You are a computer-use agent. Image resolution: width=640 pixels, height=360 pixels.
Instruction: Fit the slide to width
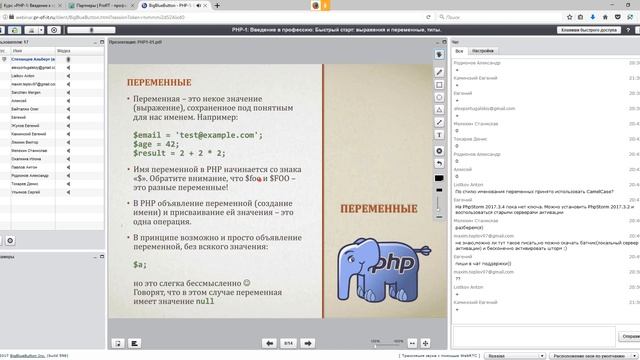412,343
